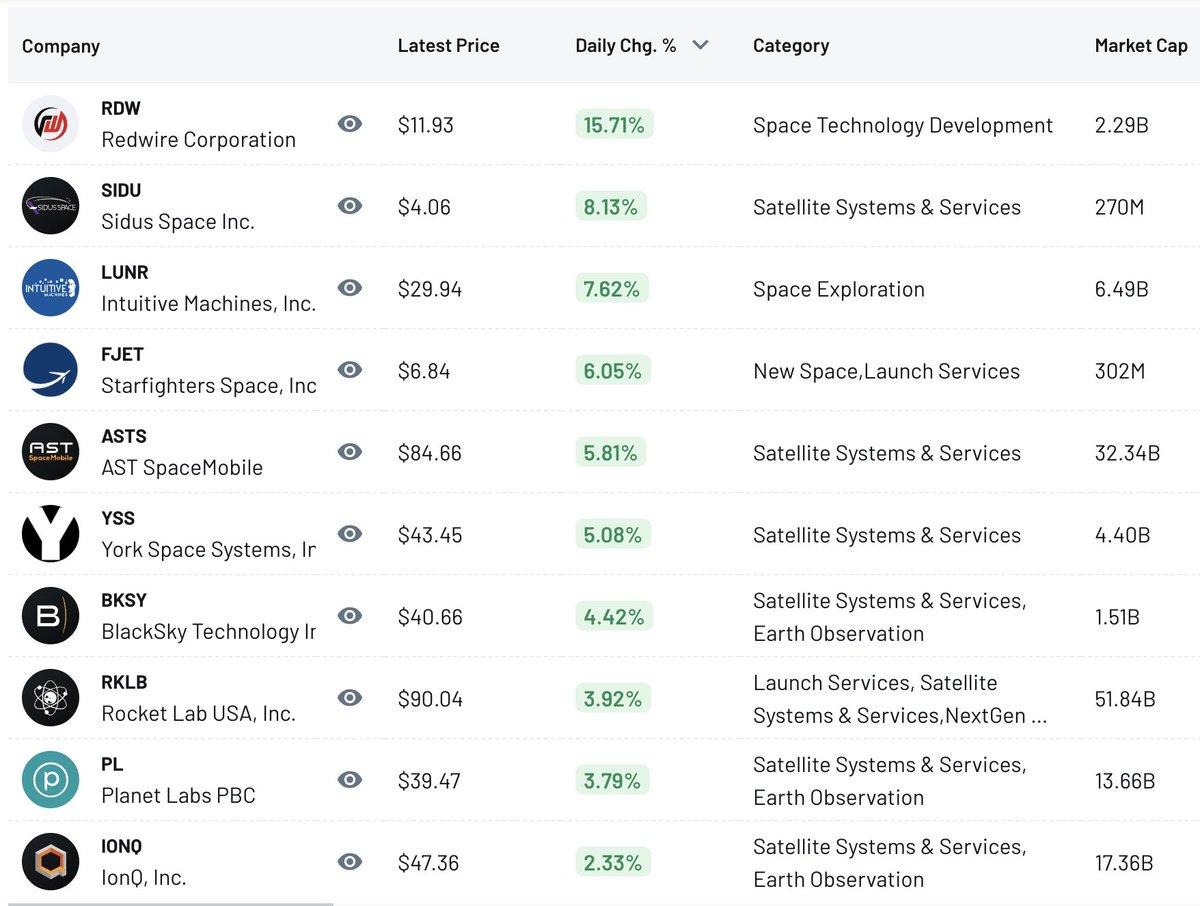Sort by Market Cap column header

pyautogui.click(x=1141, y=45)
